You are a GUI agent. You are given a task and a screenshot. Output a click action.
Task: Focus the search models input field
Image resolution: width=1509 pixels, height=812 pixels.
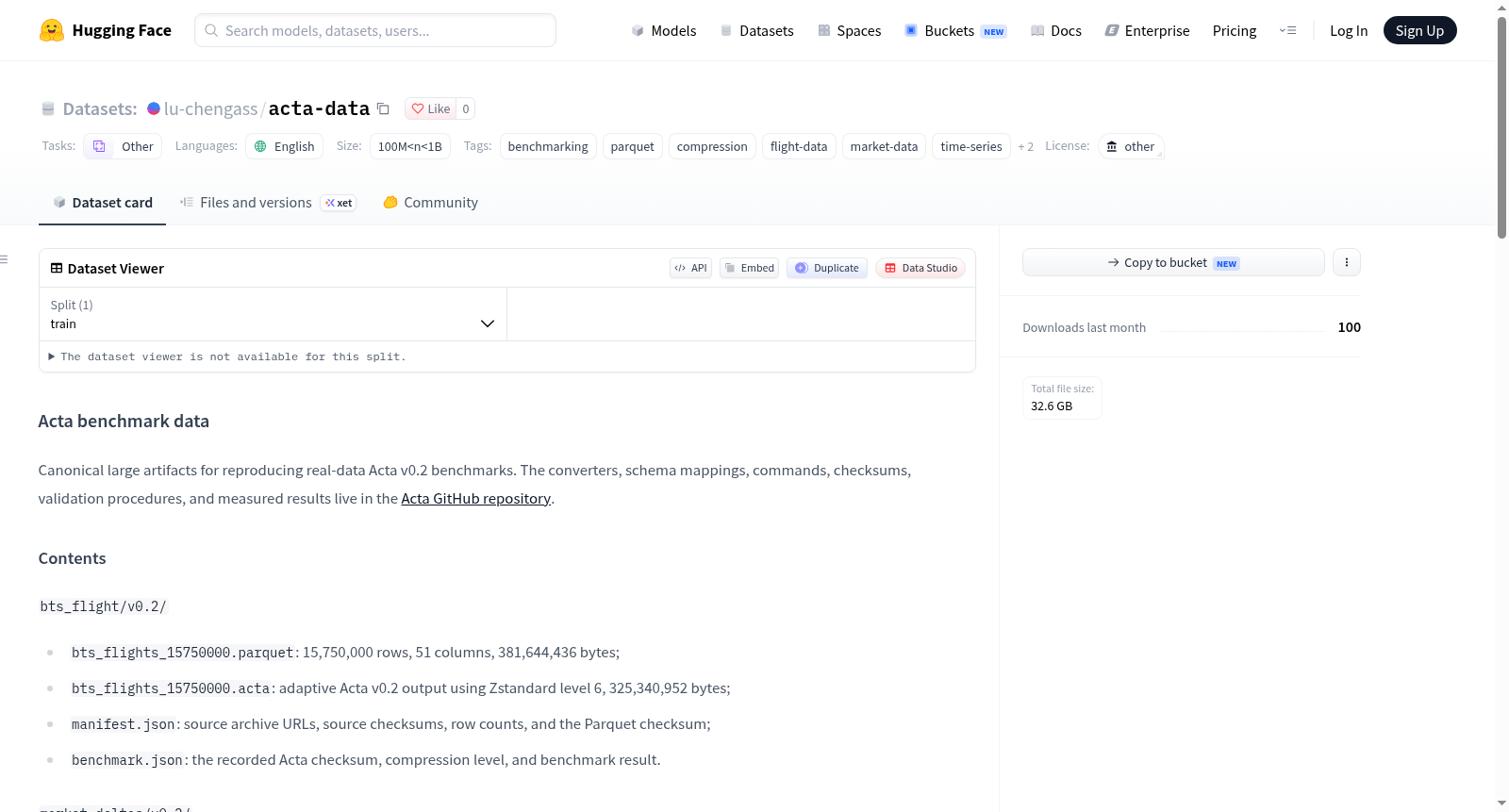375,30
